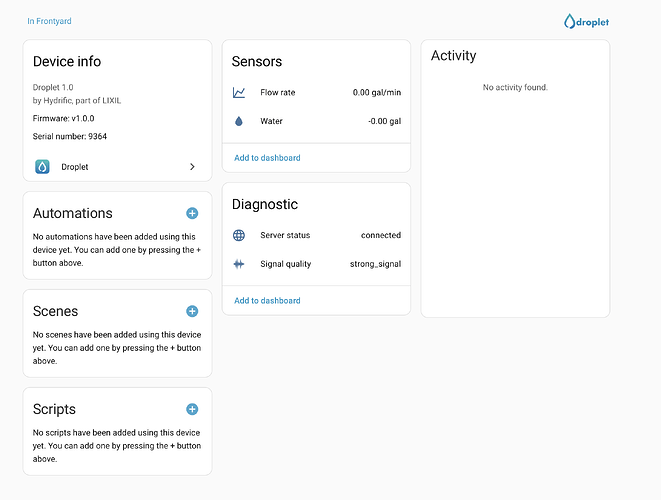
Task: Click the Server status globe icon
Action: (239, 236)
